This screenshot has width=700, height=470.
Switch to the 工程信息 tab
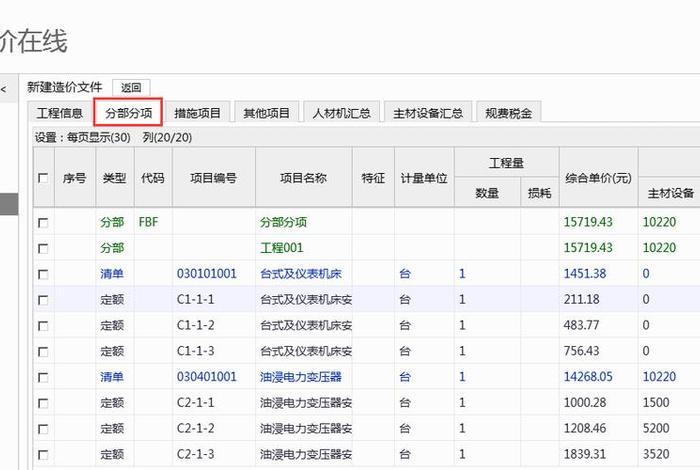click(60, 113)
